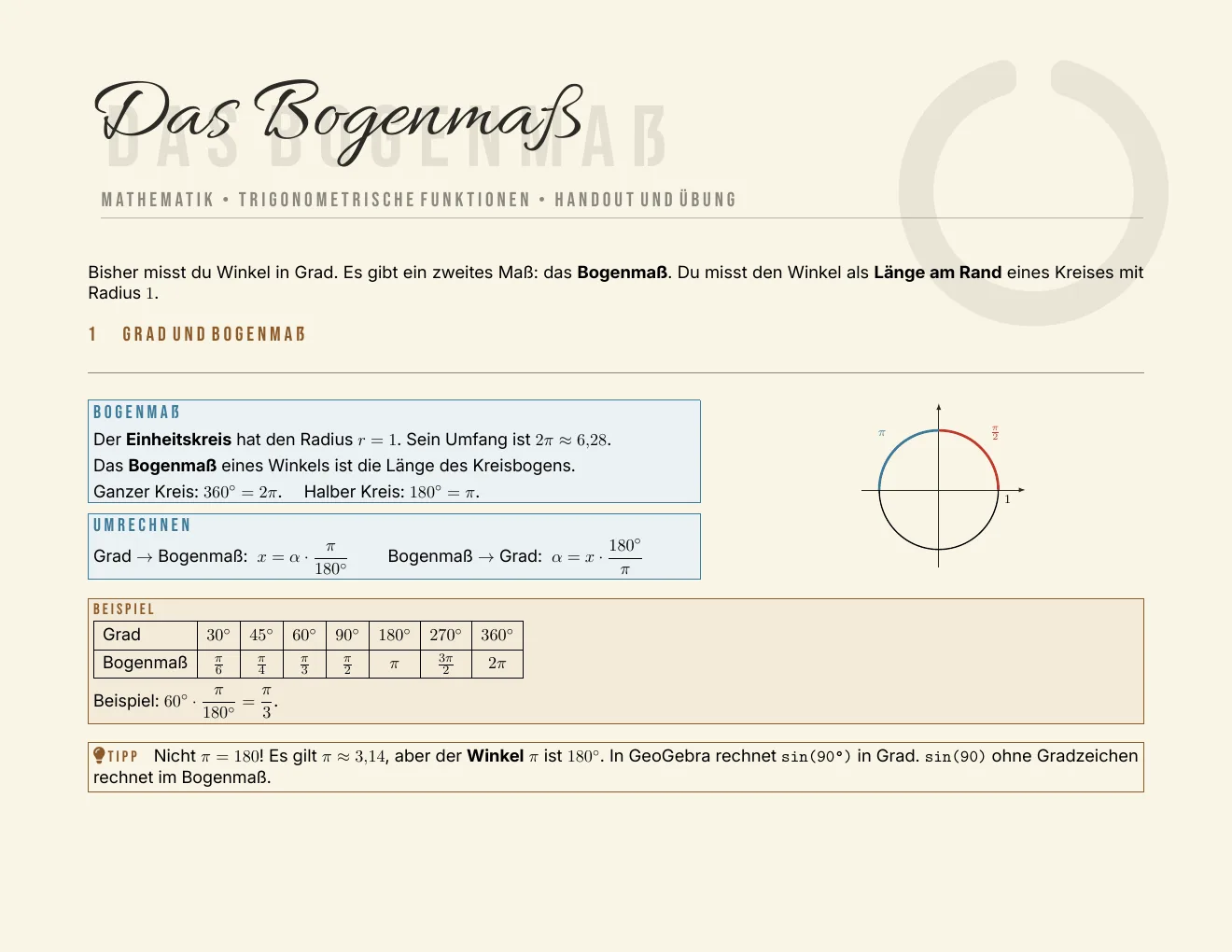
Task: Click the code "sin(90°)" in the tip
Action: pyautogui.click(x=817, y=756)
